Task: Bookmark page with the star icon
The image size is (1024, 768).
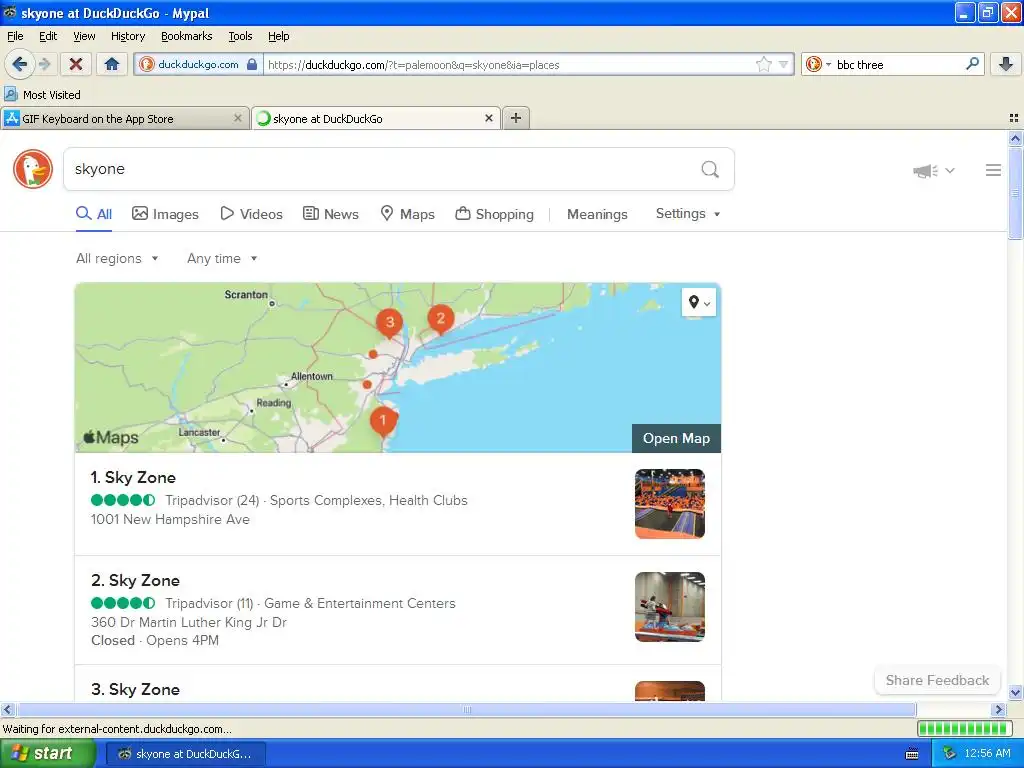Action: (x=763, y=64)
